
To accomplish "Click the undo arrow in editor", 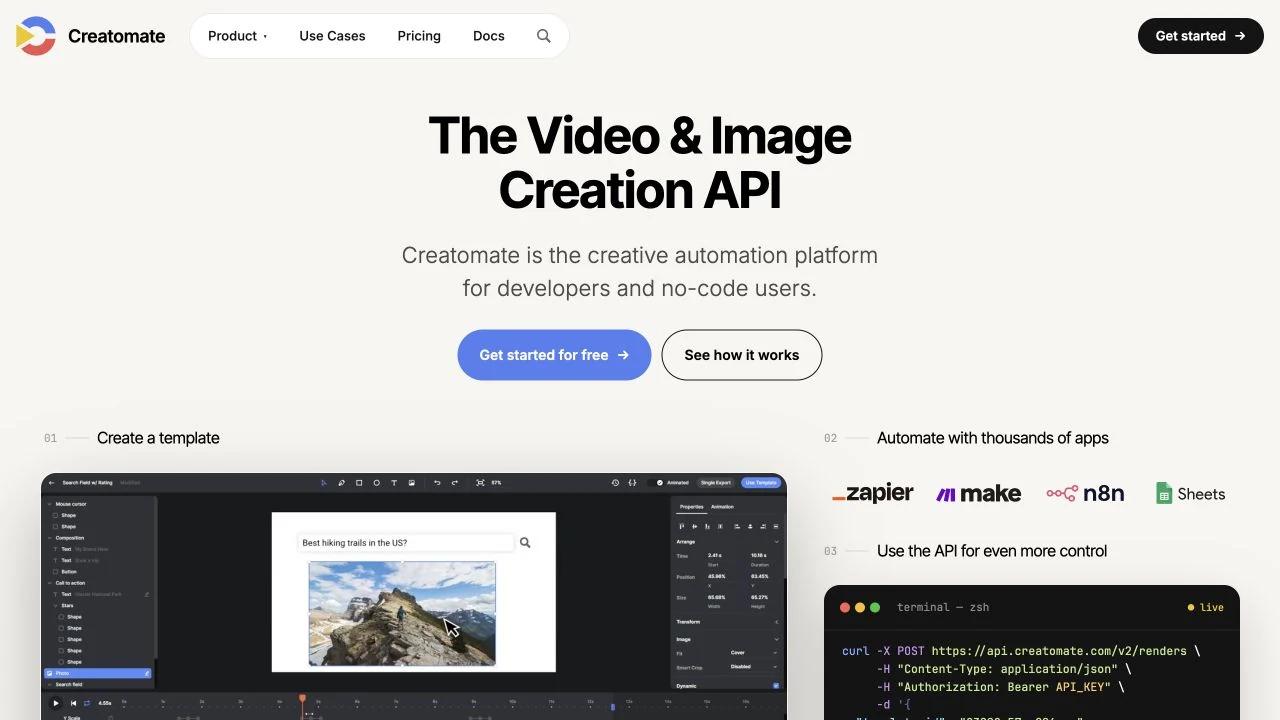I will click(x=437, y=483).
